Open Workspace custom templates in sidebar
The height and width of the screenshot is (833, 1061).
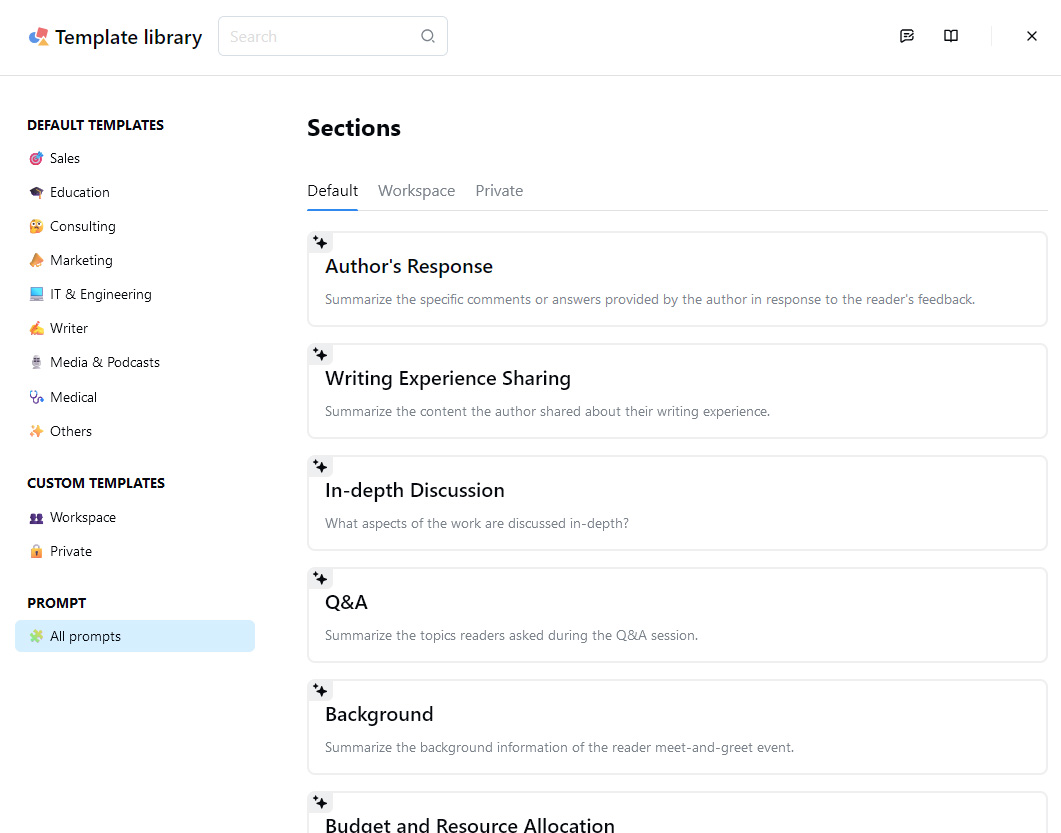pos(135,518)
